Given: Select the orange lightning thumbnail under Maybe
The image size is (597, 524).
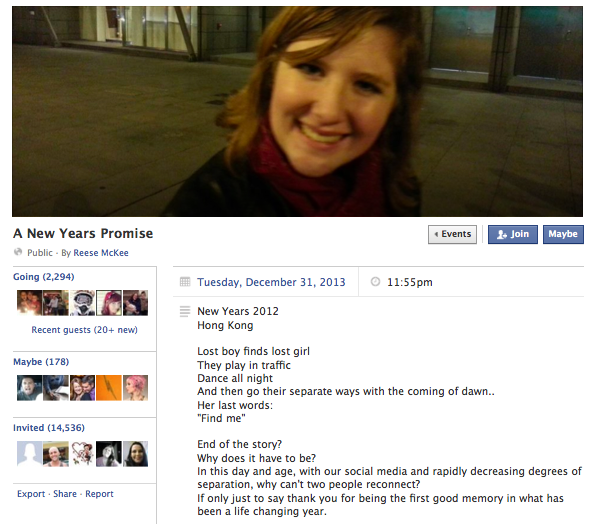Looking at the screenshot, I should 109,388.
